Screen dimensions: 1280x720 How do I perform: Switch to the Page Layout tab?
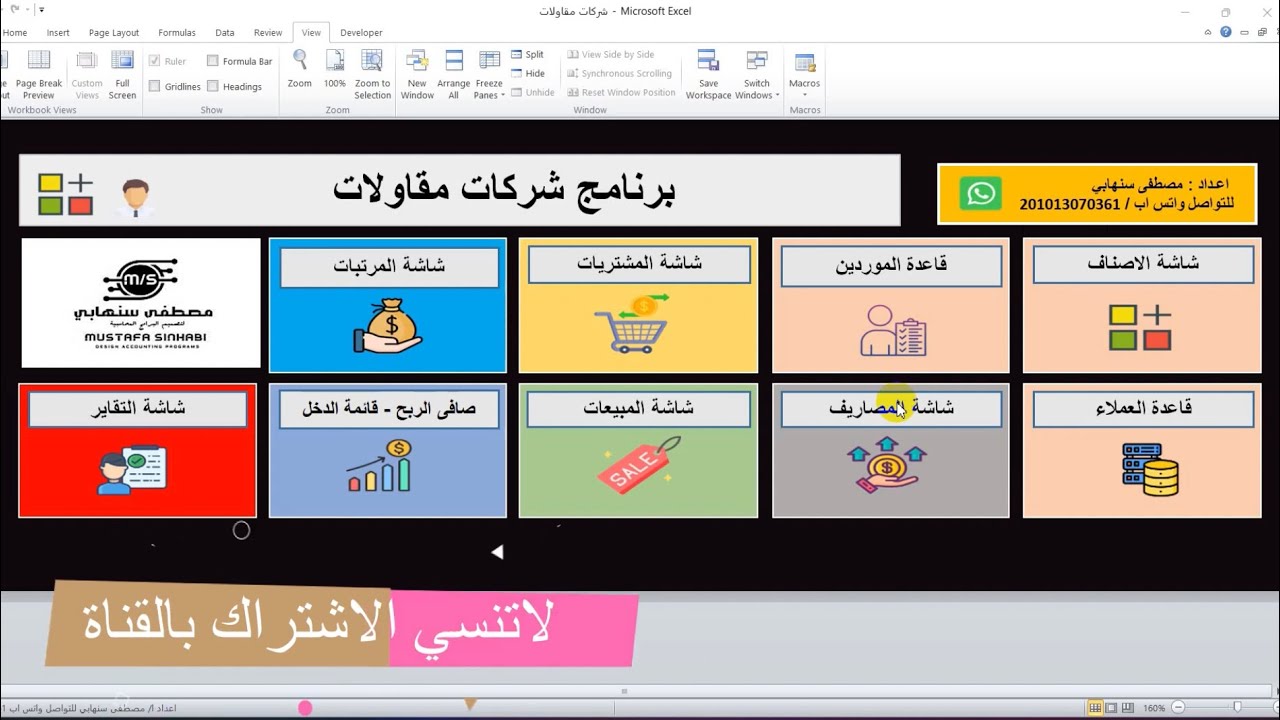pos(114,33)
